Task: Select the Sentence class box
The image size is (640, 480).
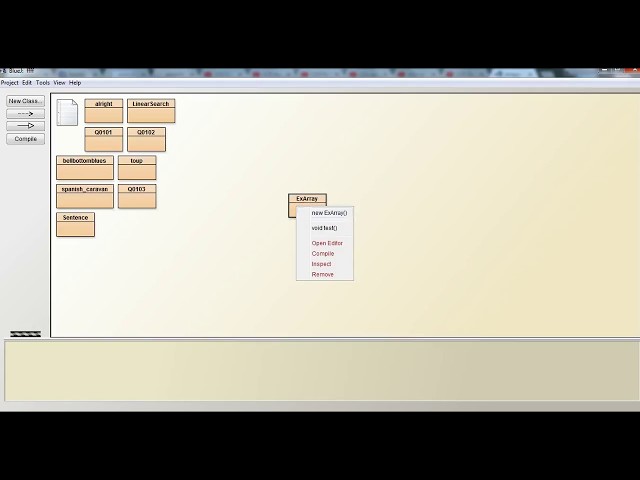Action: (76, 224)
